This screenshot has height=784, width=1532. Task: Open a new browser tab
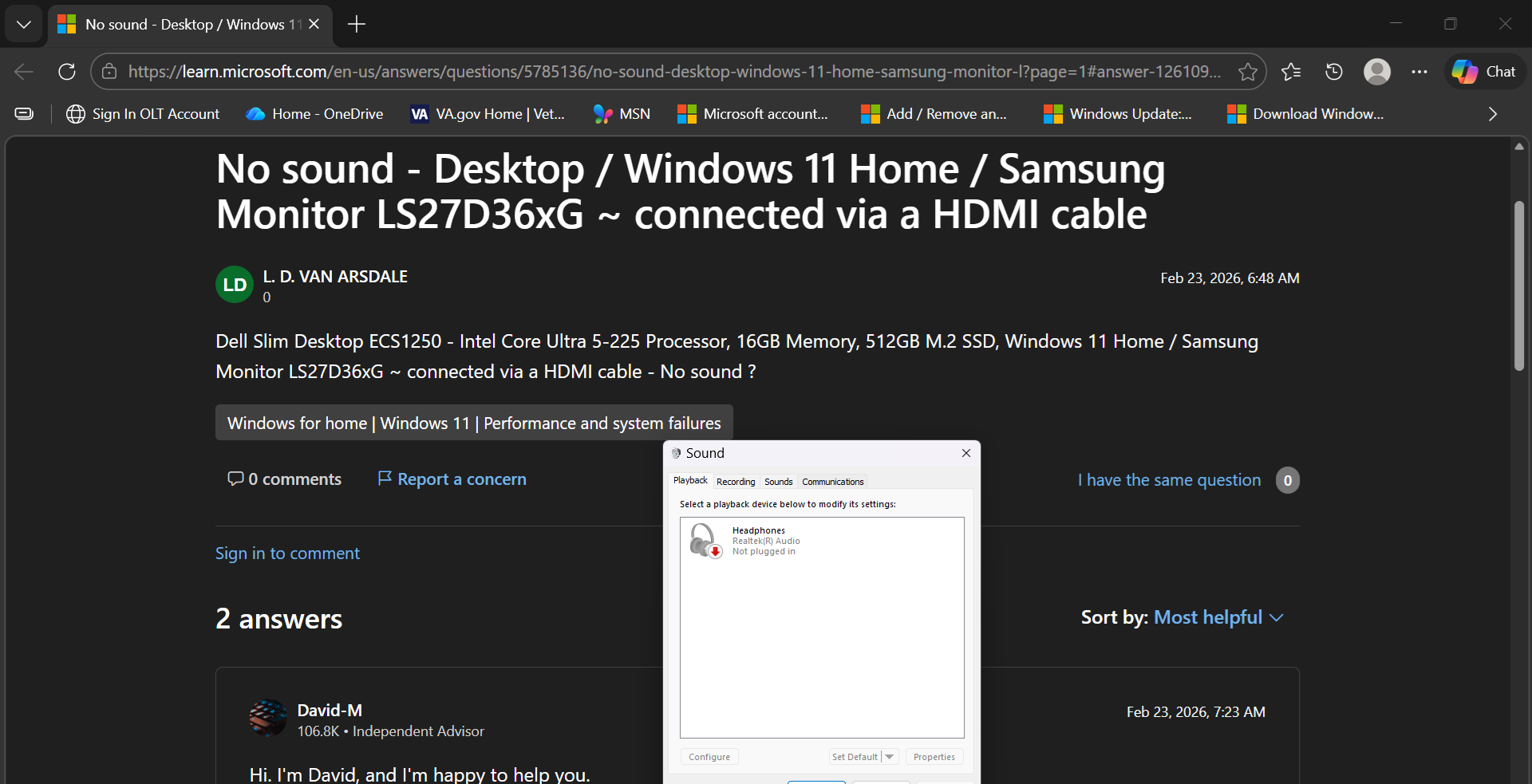point(357,25)
